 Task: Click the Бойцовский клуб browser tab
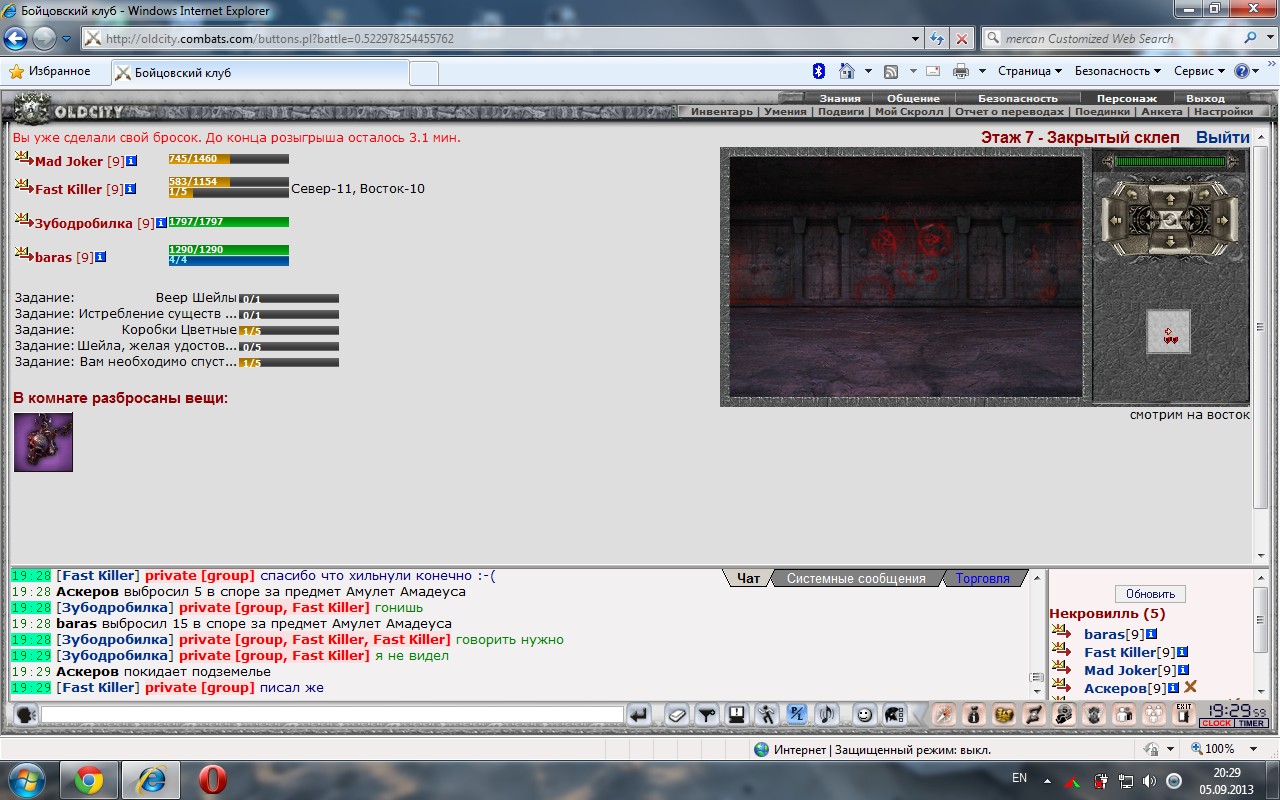point(258,73)
